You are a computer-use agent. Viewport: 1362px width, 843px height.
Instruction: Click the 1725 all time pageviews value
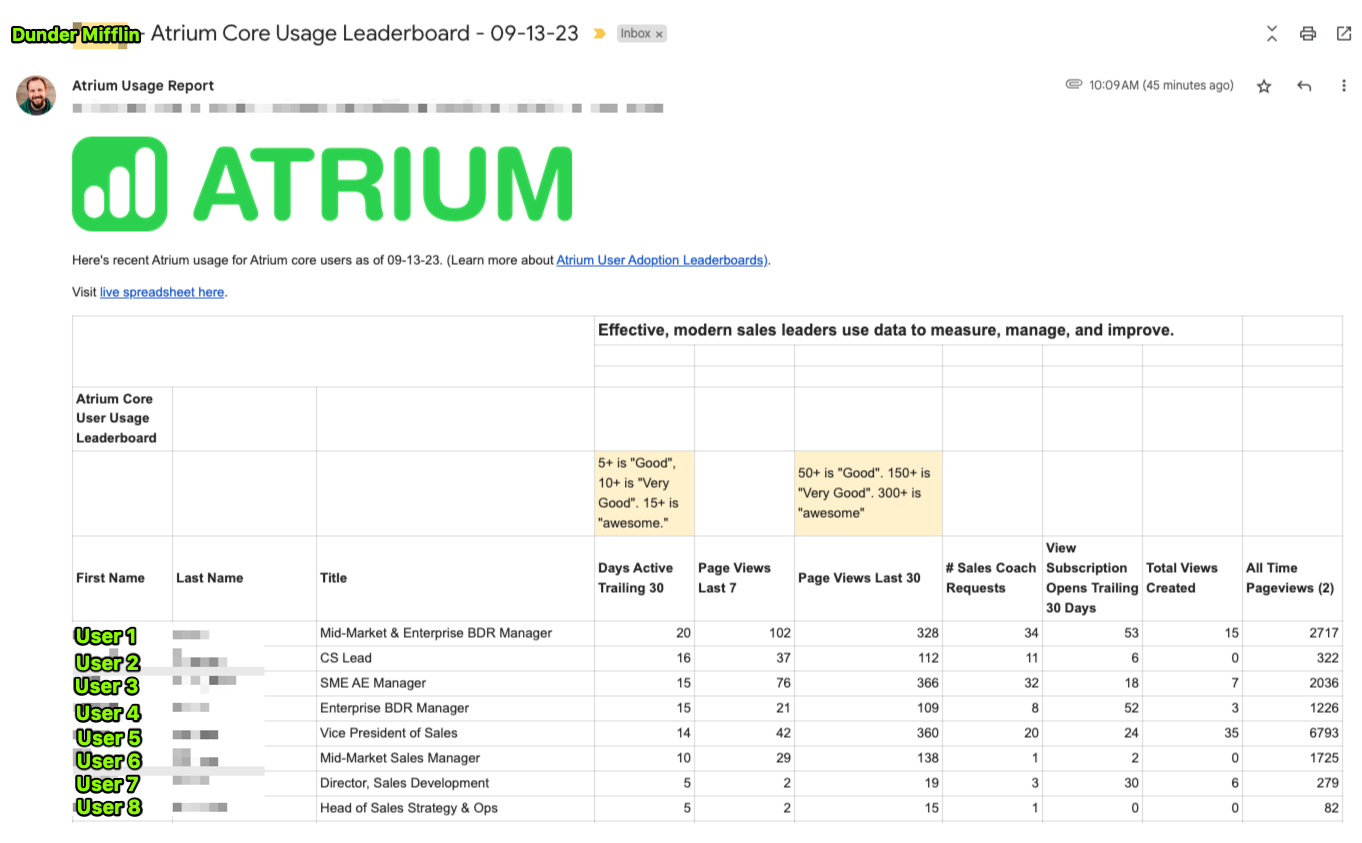point(1322,758)
